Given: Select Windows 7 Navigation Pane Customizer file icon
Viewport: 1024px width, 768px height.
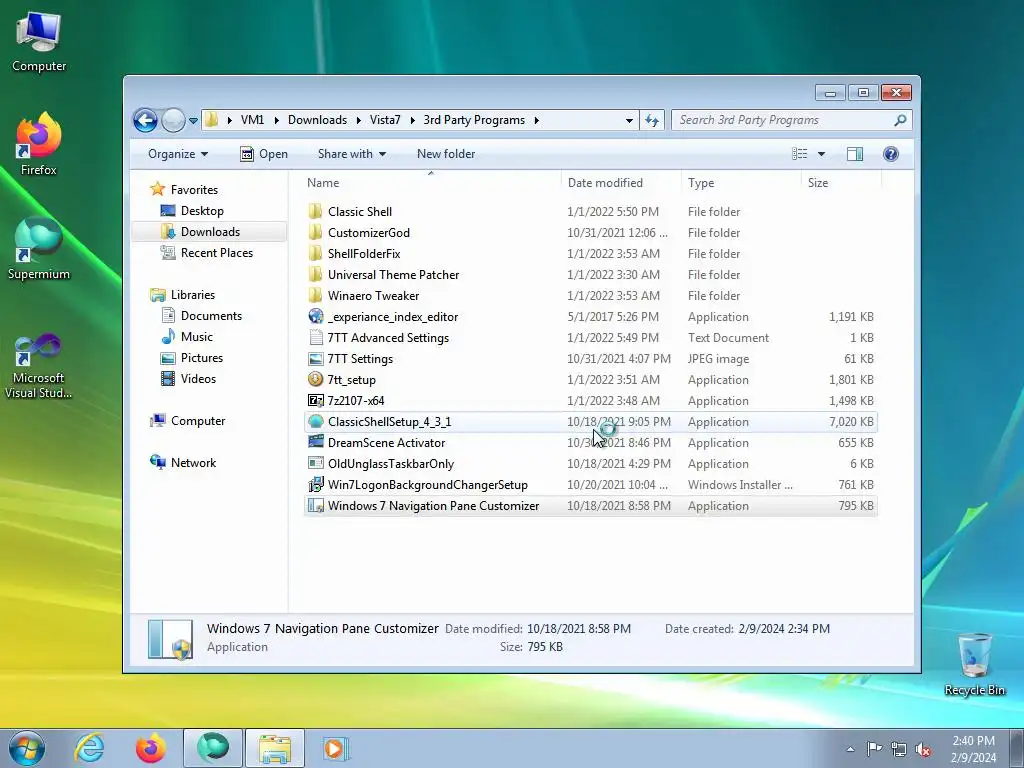Looking at the screenshot, I should click(315, 505).
